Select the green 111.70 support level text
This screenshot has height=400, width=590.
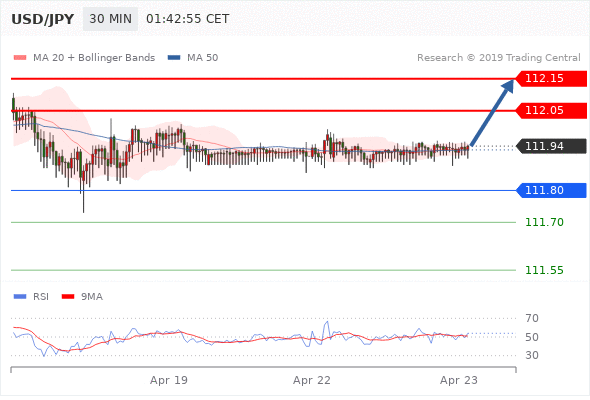click(544, 222)
